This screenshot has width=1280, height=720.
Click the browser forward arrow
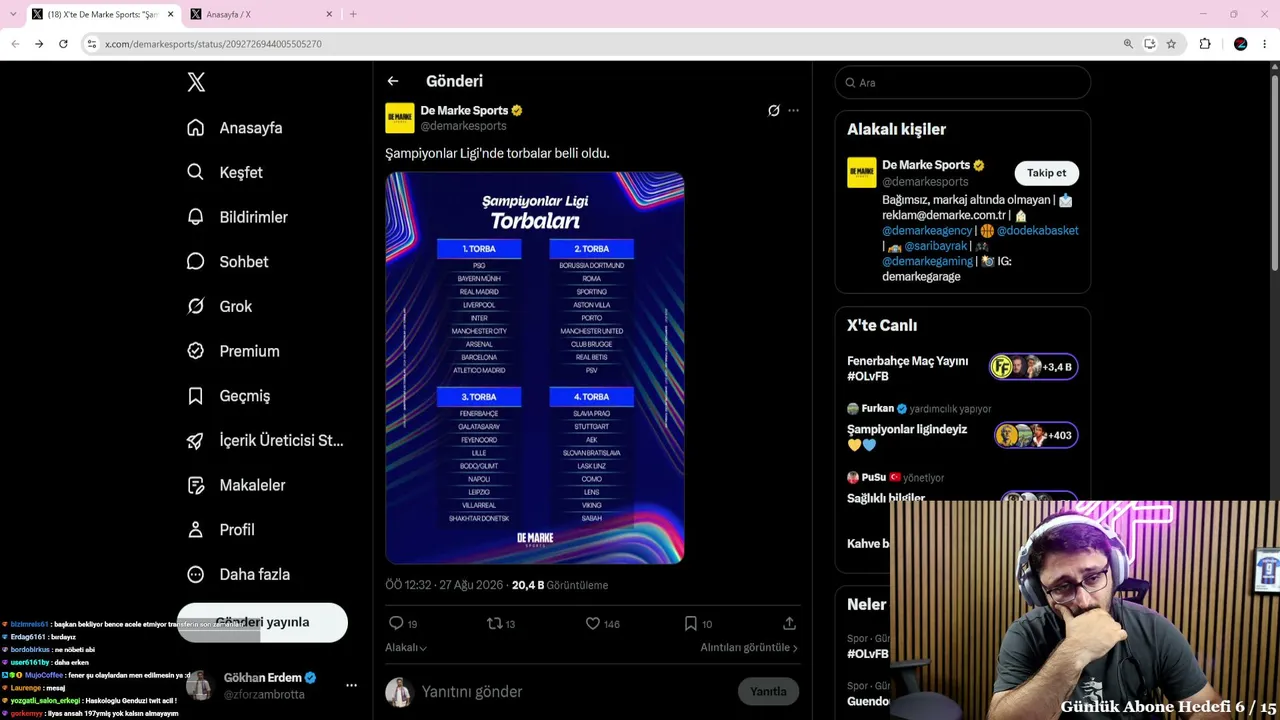click(39, 44)
